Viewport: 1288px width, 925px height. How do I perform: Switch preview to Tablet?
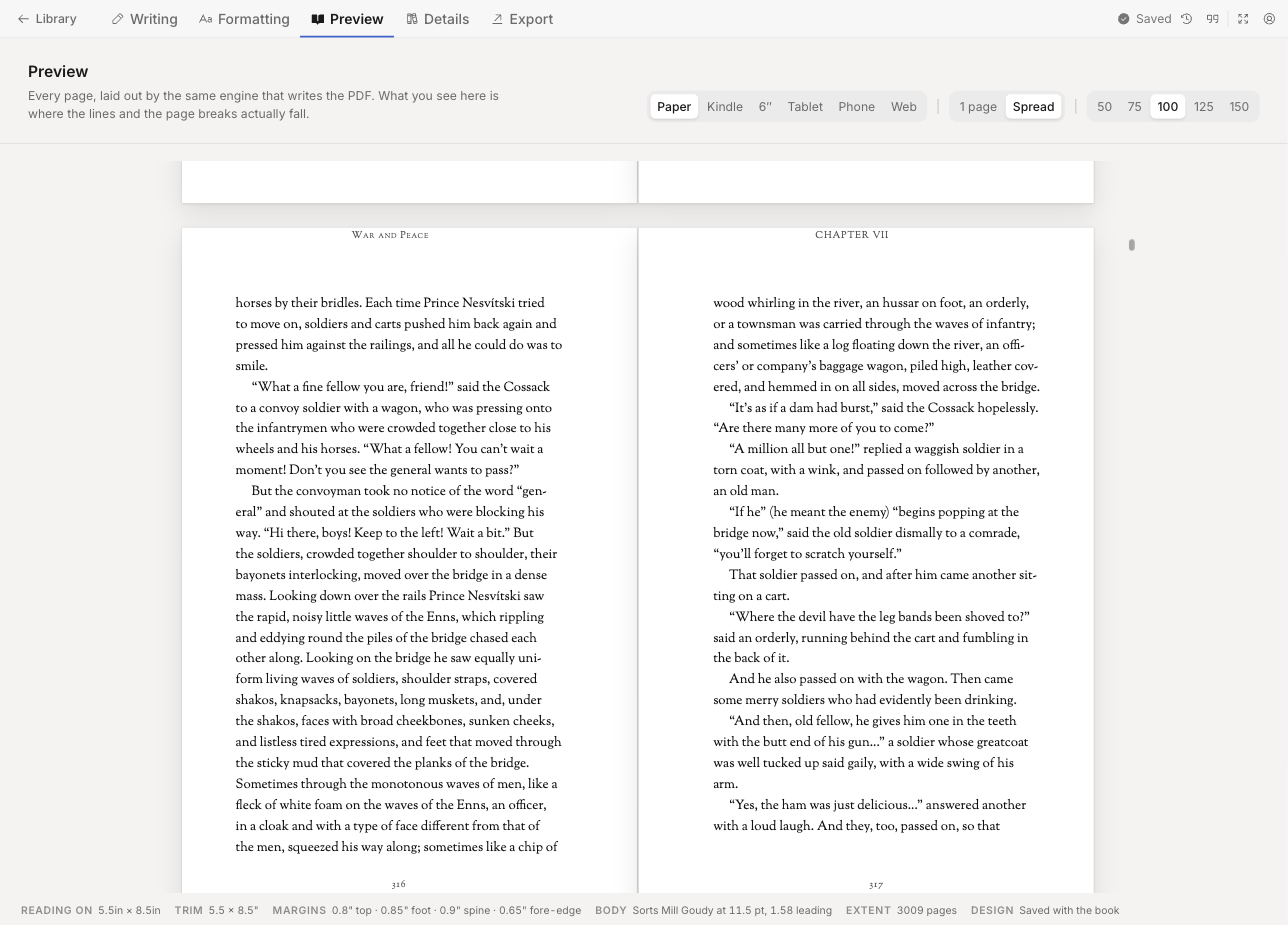pyautogui.click(x=805, y=107)
